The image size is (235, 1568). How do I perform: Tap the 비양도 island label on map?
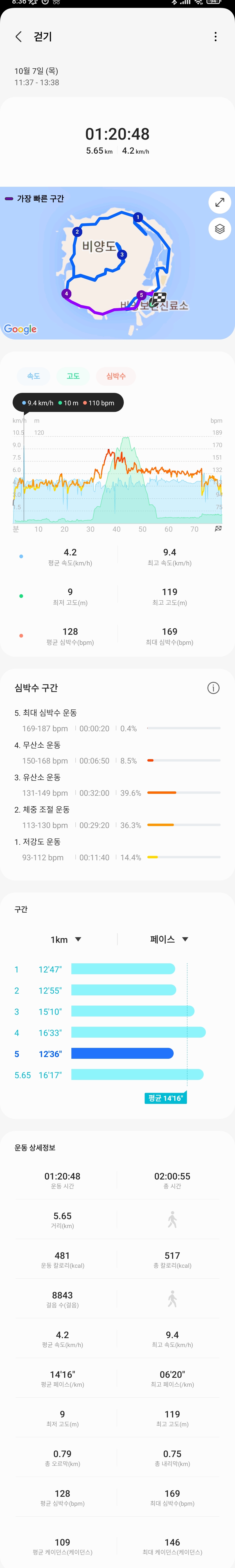click(98, 246)
